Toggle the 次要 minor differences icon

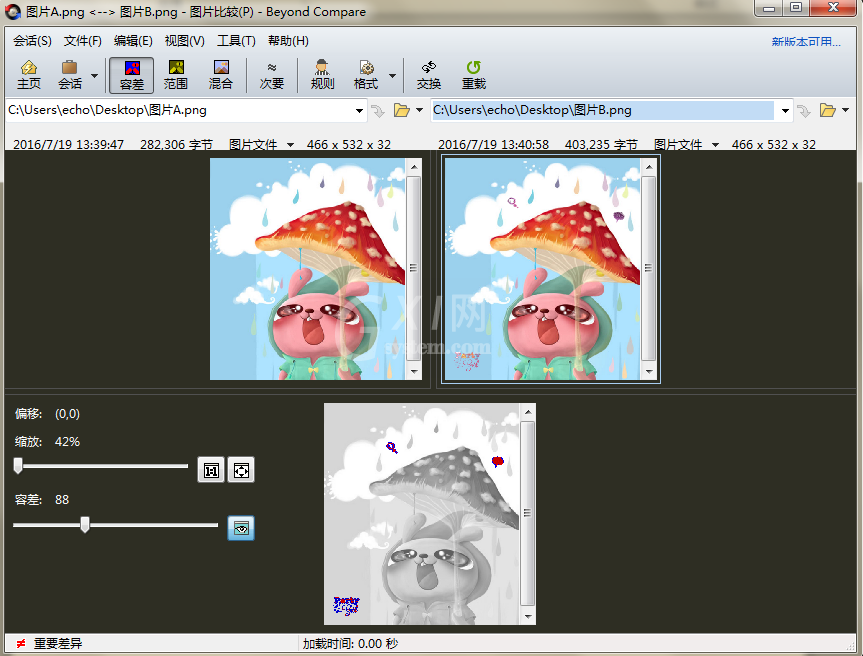(x=272, y=75)
